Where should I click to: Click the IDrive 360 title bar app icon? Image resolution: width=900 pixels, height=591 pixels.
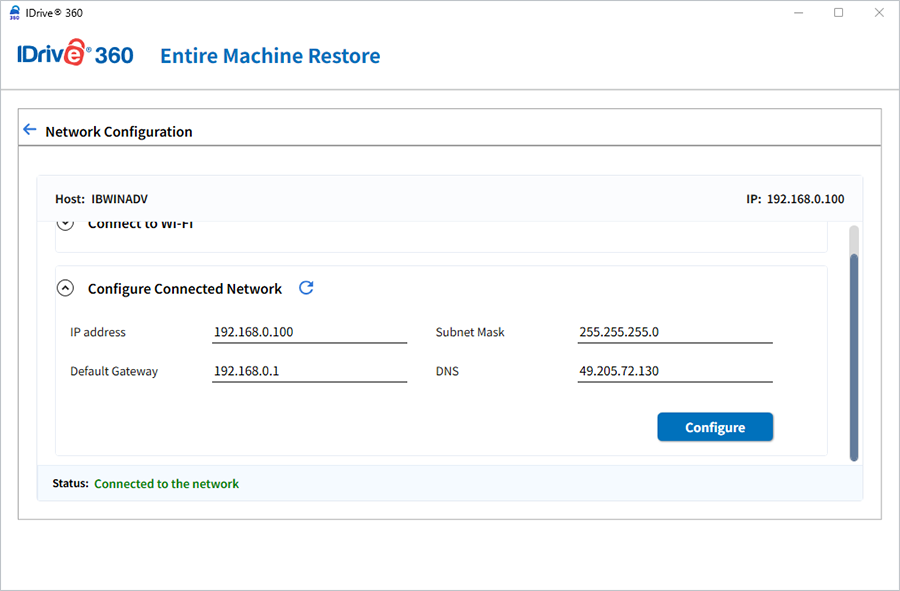[x=15, y=13]
